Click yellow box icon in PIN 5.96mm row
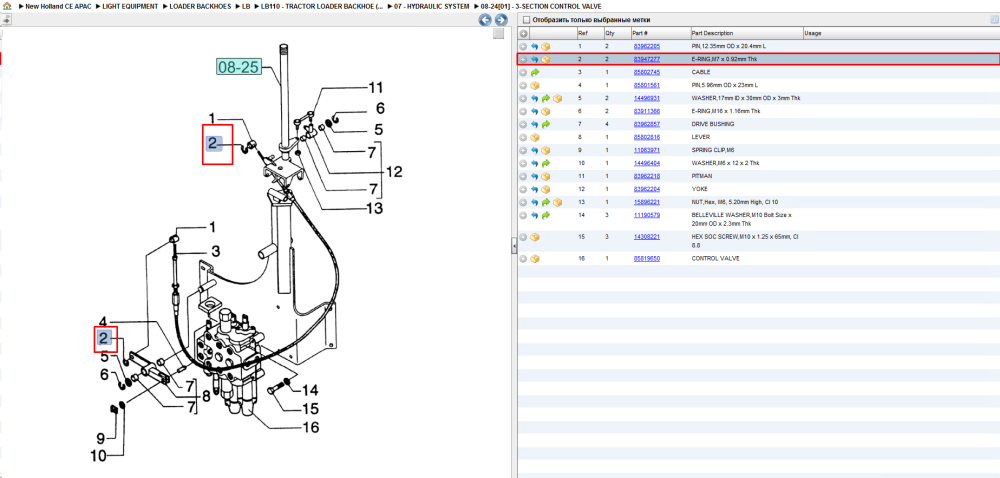 click(534, 85)
